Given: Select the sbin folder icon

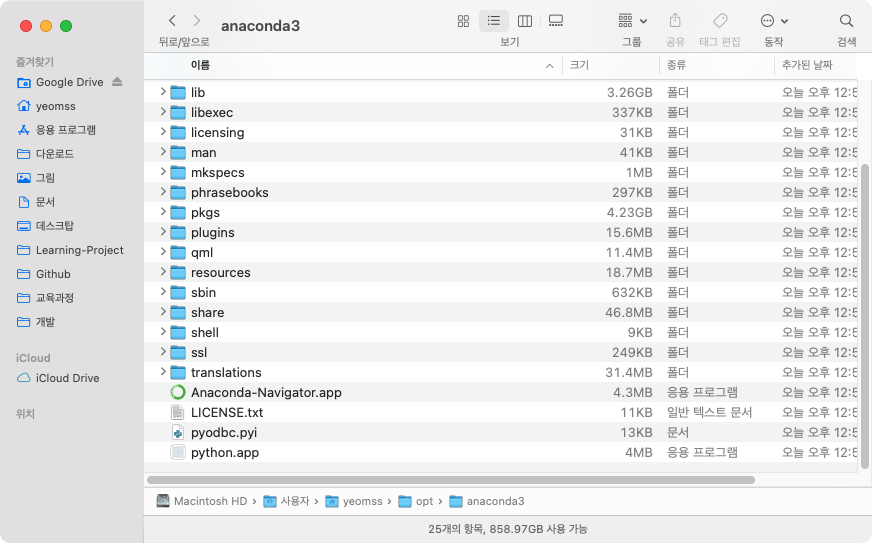Looking at the screenshot, I should (x=178, y=293).
